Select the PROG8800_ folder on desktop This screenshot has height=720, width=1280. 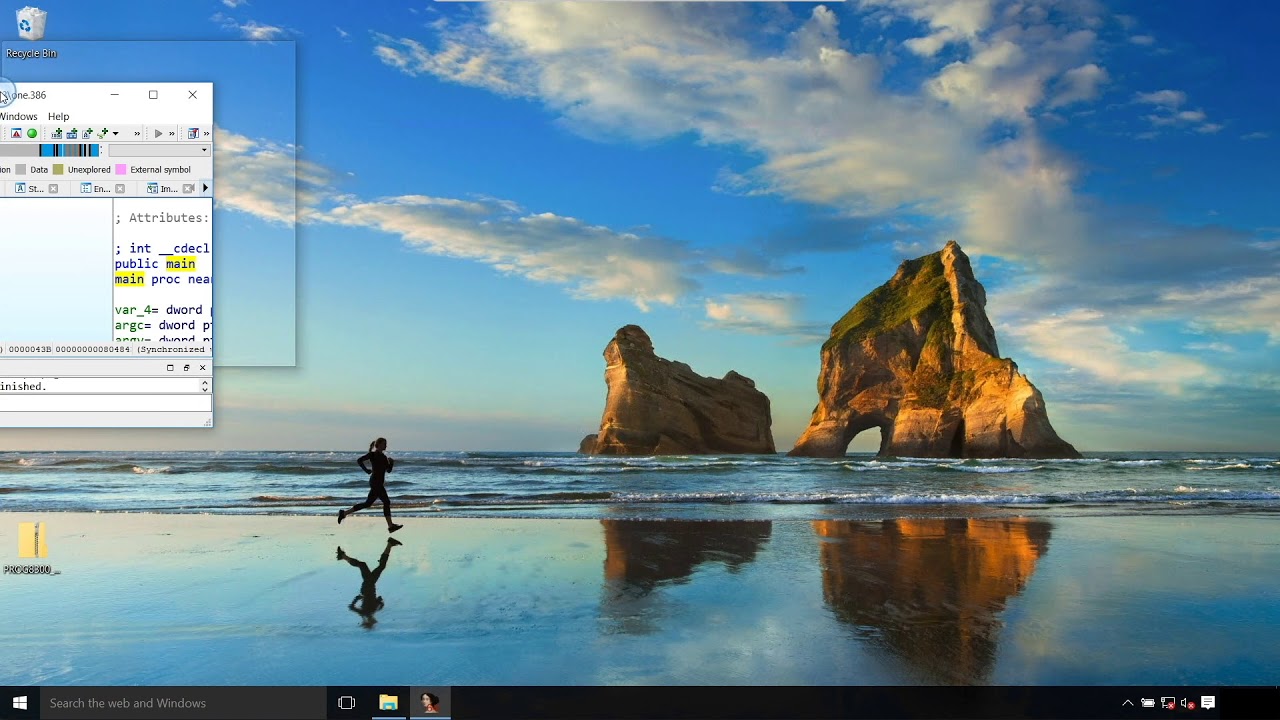32,548
